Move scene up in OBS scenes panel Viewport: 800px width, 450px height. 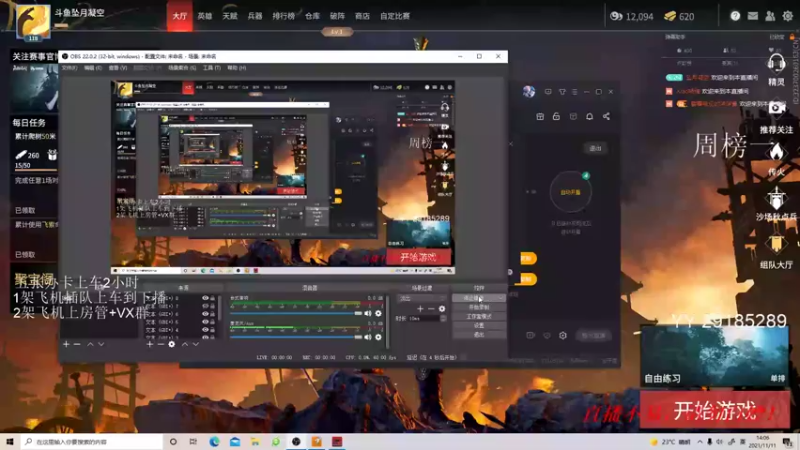(90, 344)
